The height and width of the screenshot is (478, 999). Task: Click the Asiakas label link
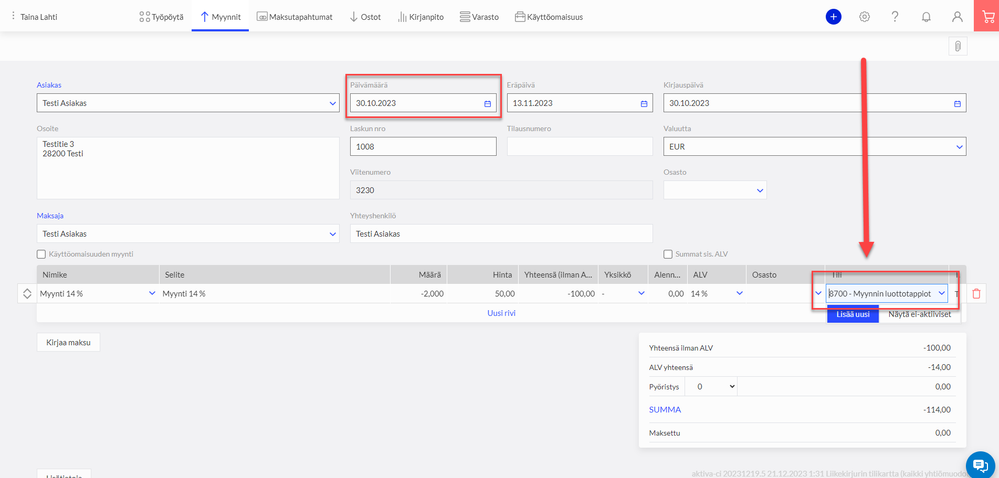[x=49, y=85]
